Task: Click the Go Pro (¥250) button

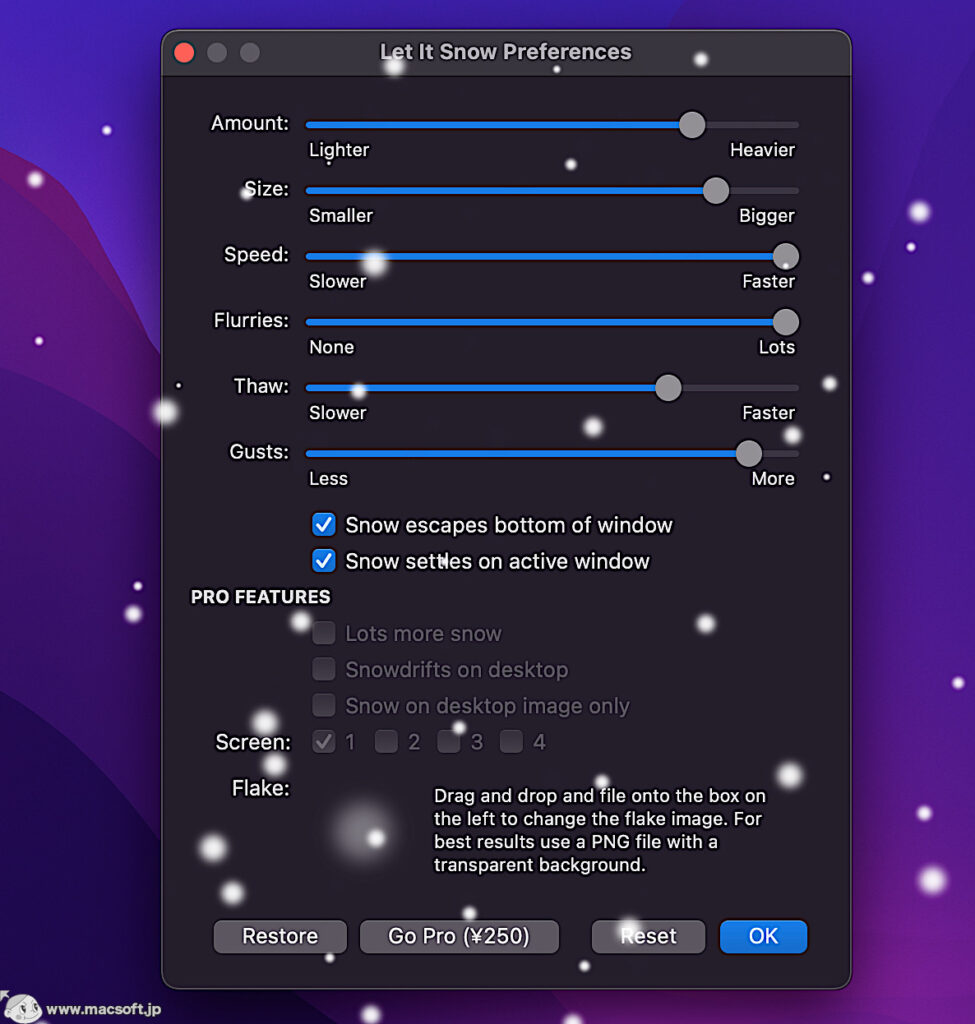Action: click(459, 936)
